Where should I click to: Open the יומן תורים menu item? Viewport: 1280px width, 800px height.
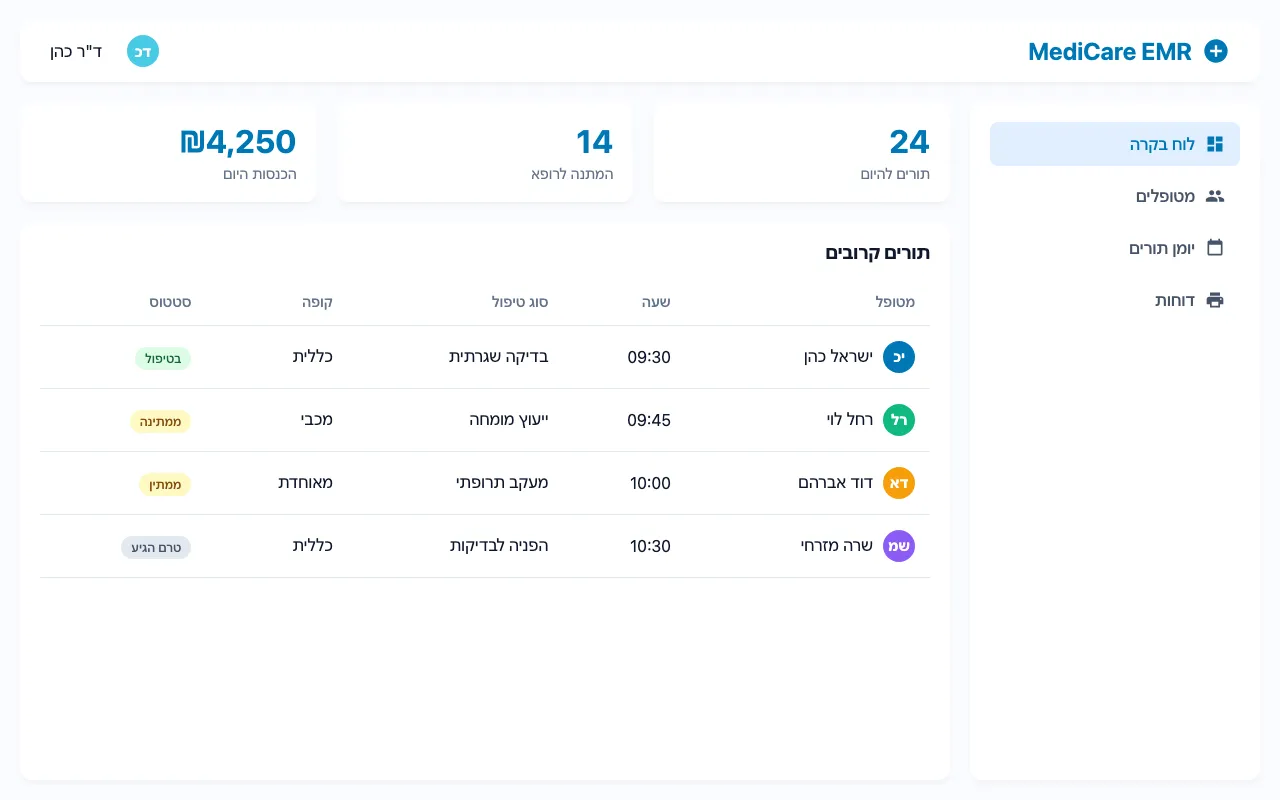tap(1115, 248)
